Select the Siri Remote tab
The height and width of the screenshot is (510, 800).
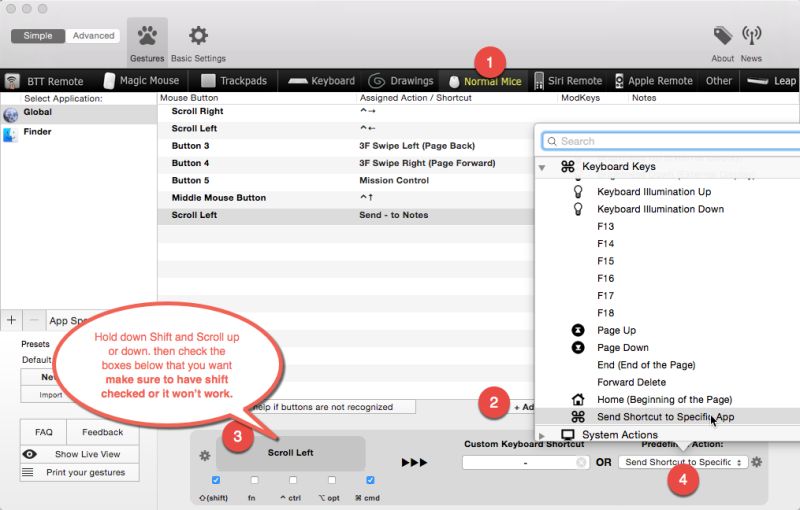pyautogui.click(x=568, y=81)
